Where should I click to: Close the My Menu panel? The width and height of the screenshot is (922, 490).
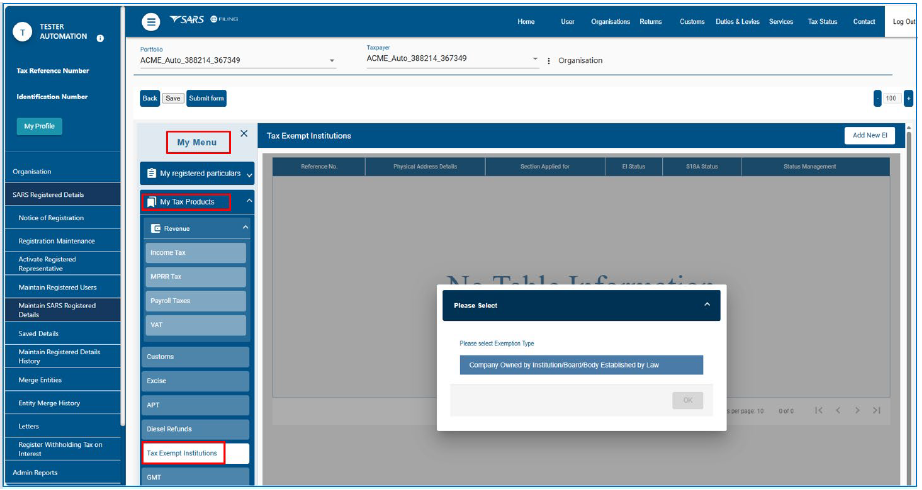[244, 134]
